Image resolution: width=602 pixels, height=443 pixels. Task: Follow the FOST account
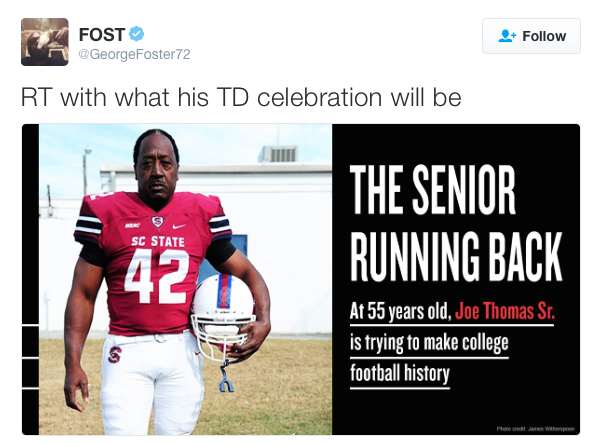[x=531, y=36]
